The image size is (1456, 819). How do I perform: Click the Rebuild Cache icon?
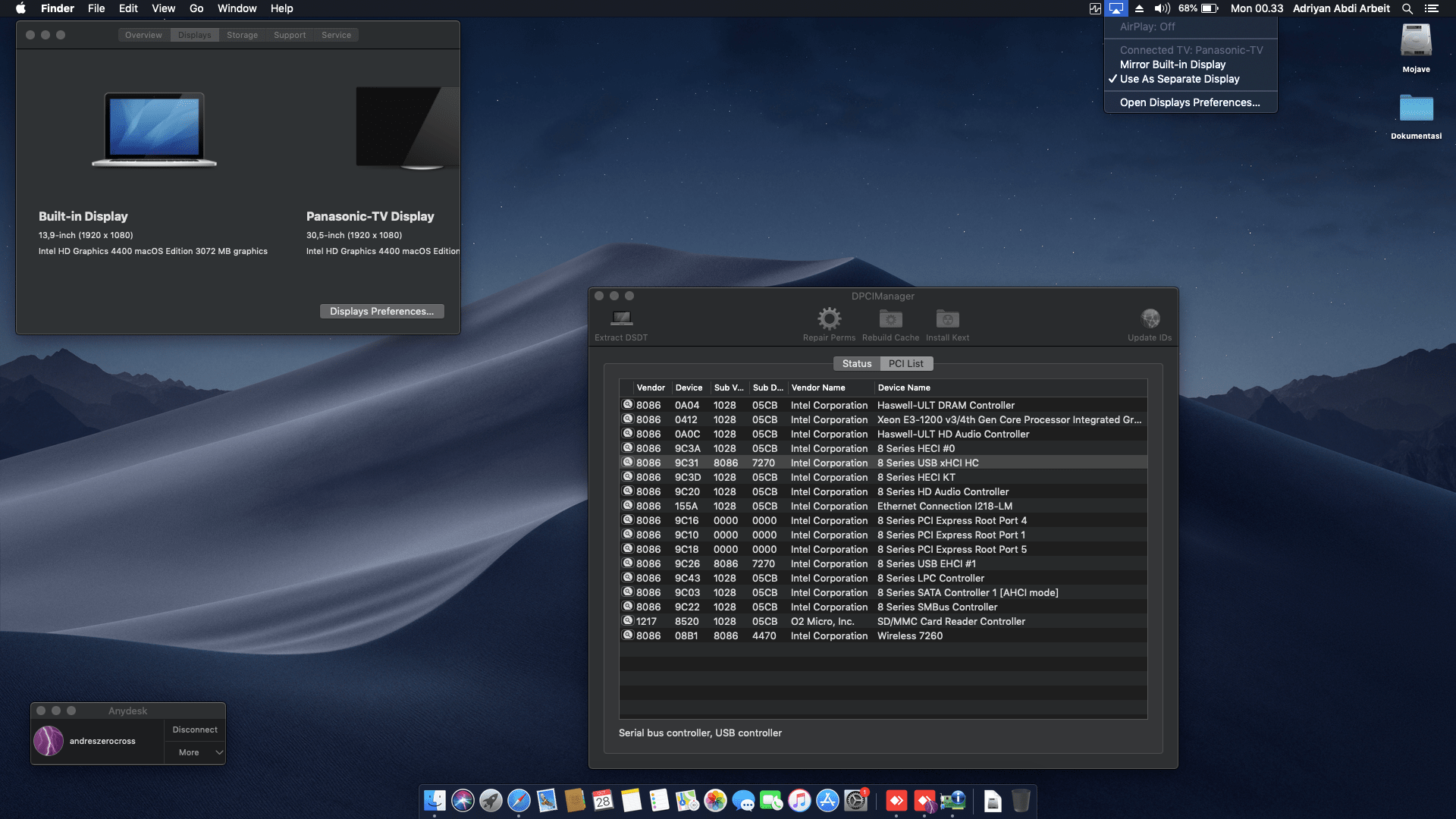pyautogui.click(x=890, y=318)
